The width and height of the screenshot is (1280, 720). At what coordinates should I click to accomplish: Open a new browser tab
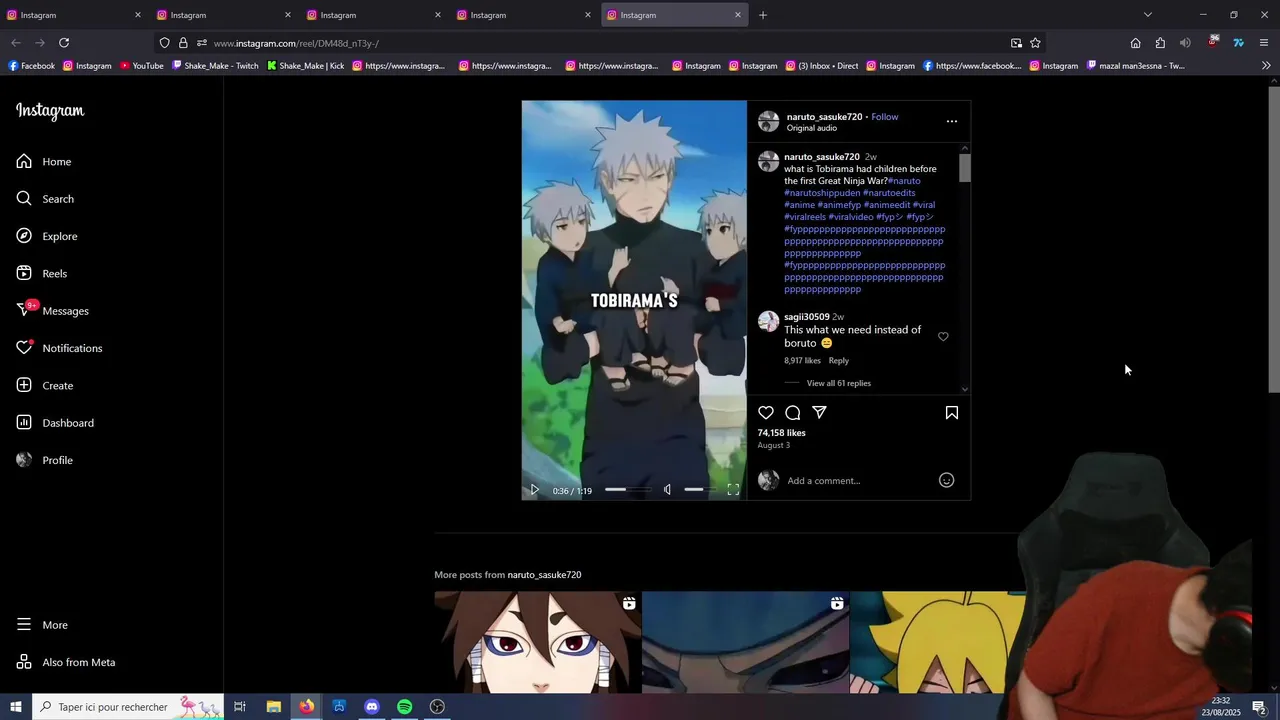click(x=763, y=15)
